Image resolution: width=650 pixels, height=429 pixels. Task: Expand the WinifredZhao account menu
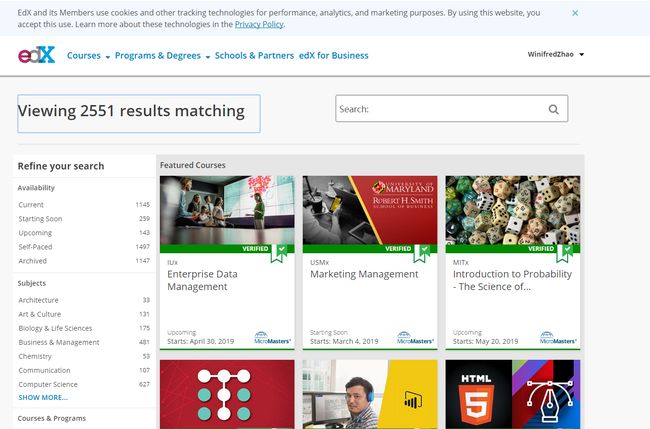(x=555, y=54)
